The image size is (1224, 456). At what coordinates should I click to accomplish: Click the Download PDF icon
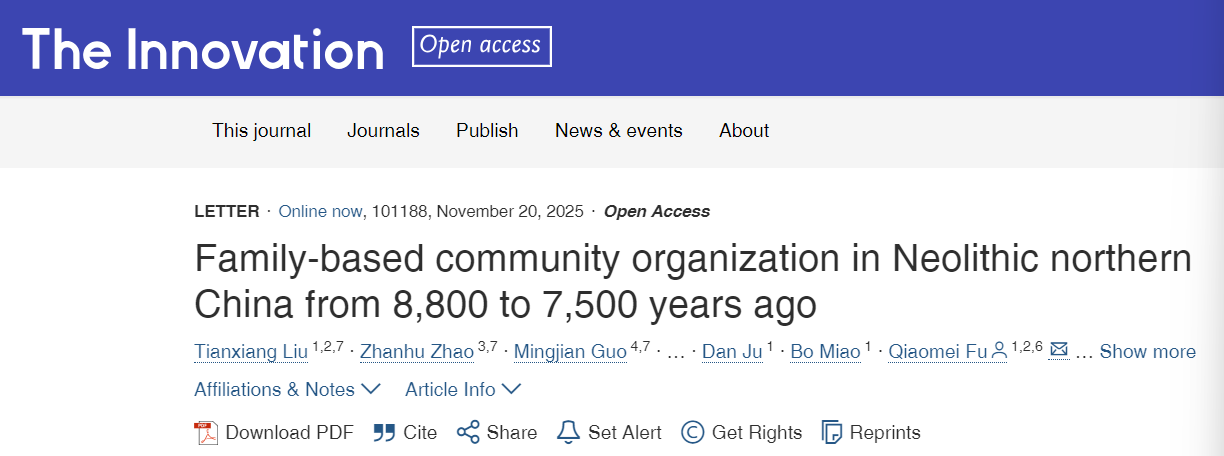pyautogui.click(x=205, y=432)
